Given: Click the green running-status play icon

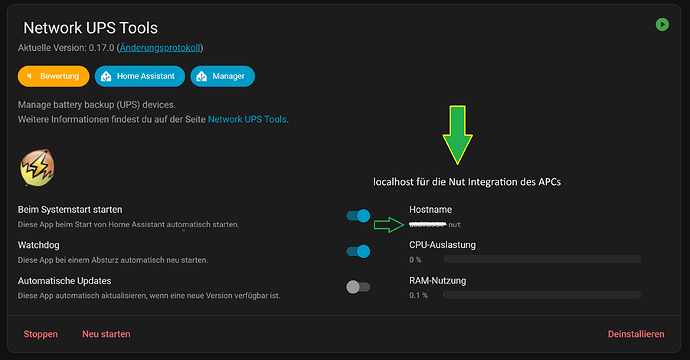Looking at the screenshot, I should (662, 25).
